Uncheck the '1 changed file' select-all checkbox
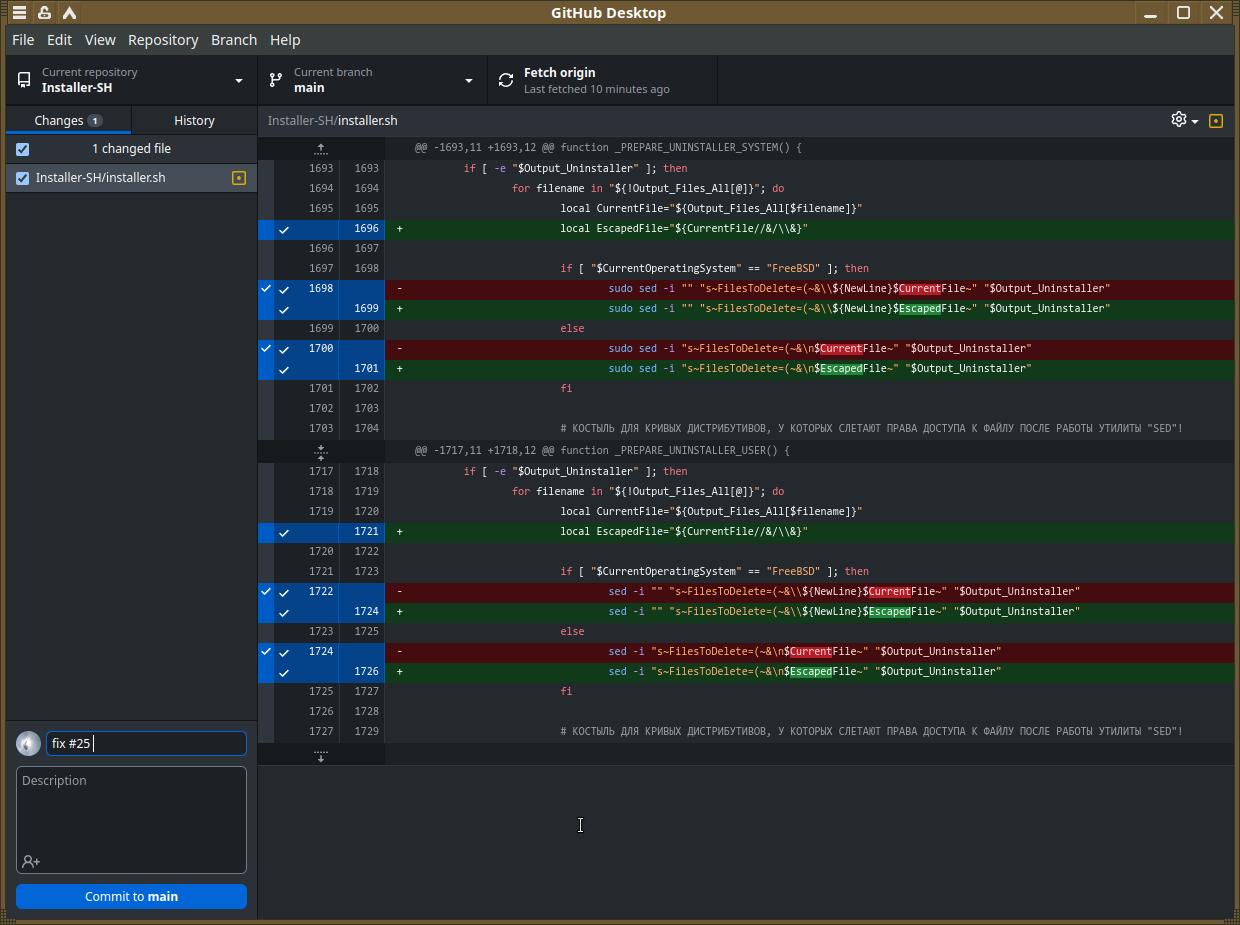Viewport: 1240px width, 925px height. pos(23,149)
